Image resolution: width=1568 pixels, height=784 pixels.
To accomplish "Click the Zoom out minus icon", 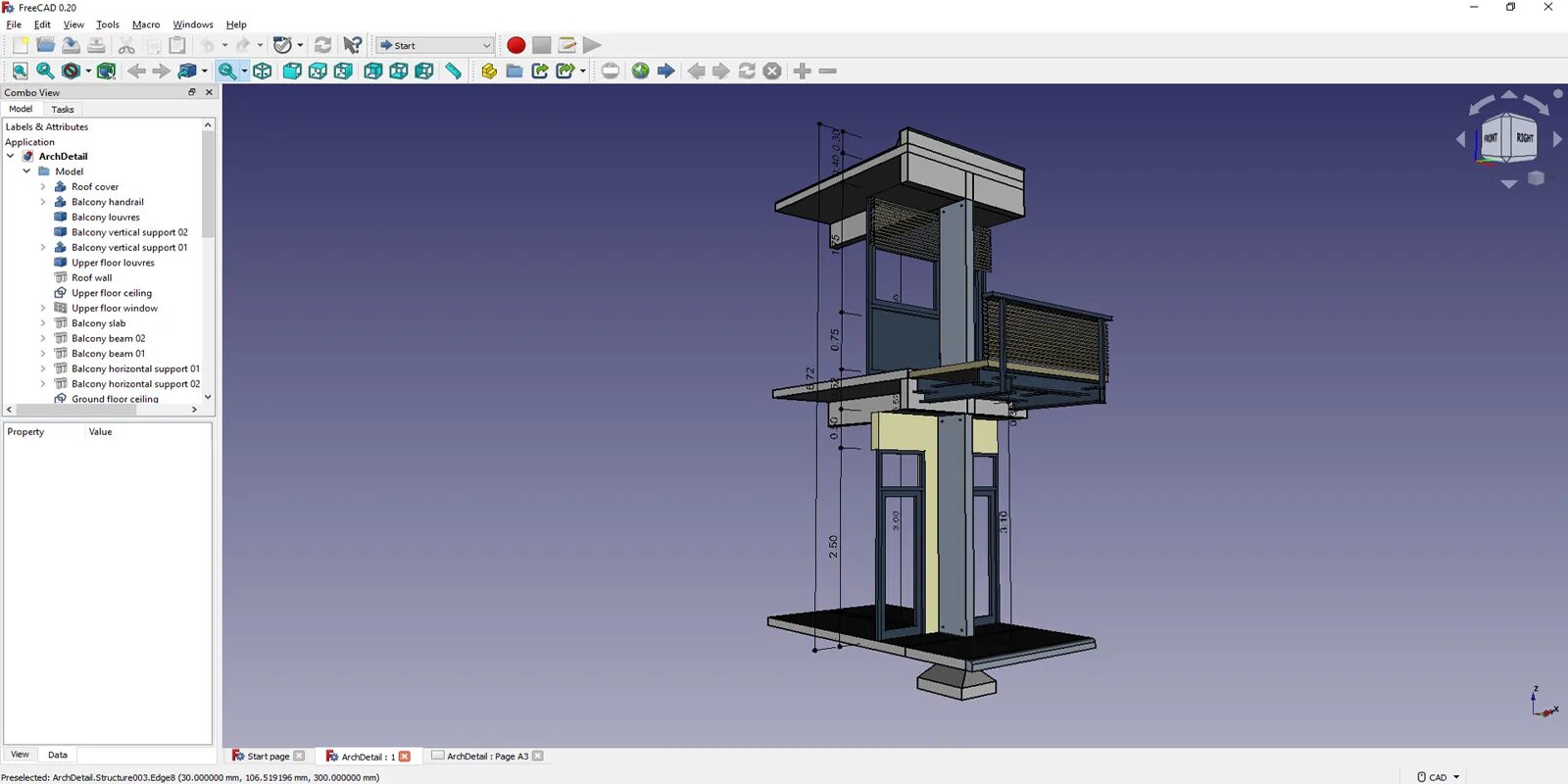I will [827, 71].
